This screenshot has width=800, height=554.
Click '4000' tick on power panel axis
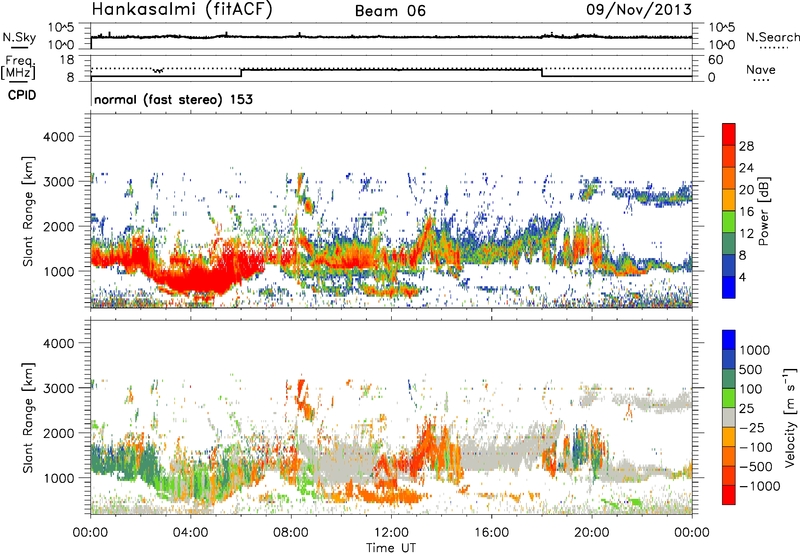point(58,137)
